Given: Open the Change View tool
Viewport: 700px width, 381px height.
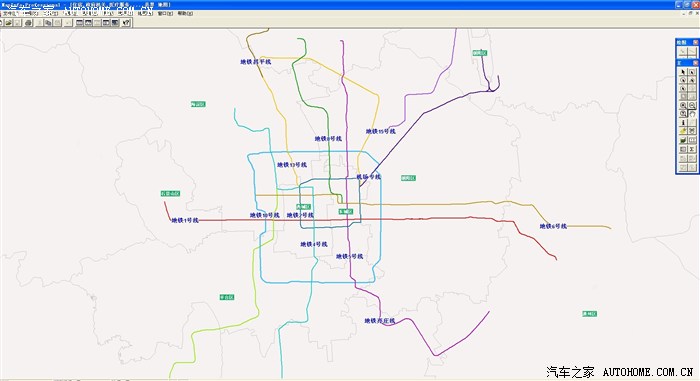Looking at the screenshot, I should click(683, 114).
